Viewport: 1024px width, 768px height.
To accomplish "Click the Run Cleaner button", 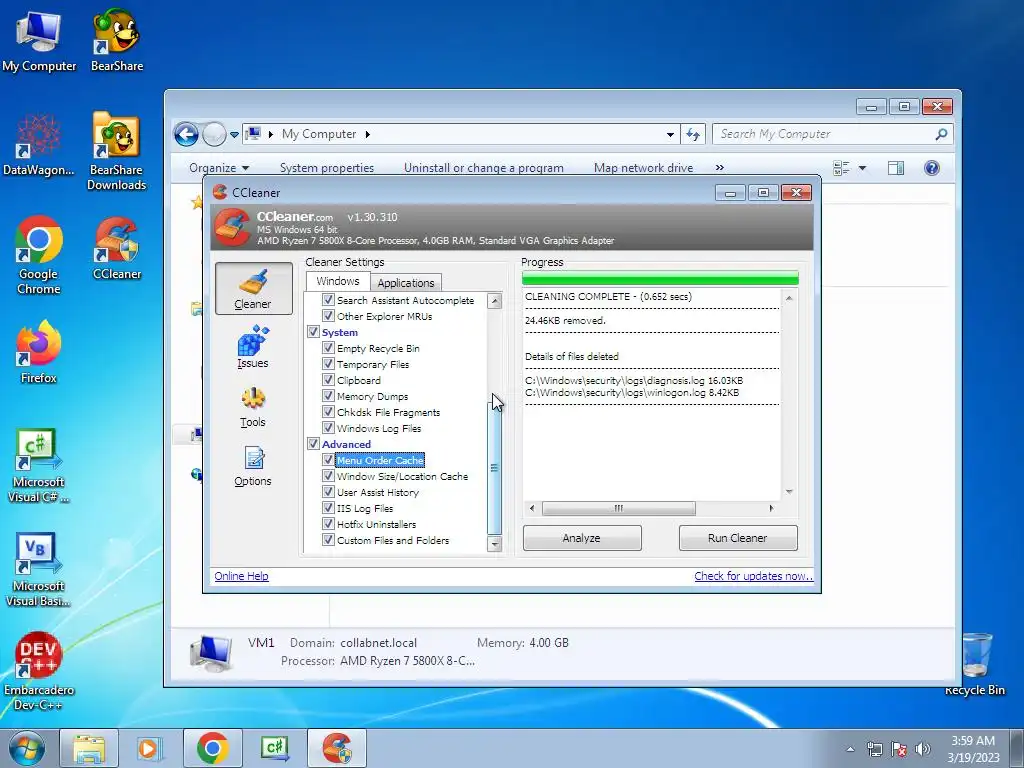I will tap(738, 538).
